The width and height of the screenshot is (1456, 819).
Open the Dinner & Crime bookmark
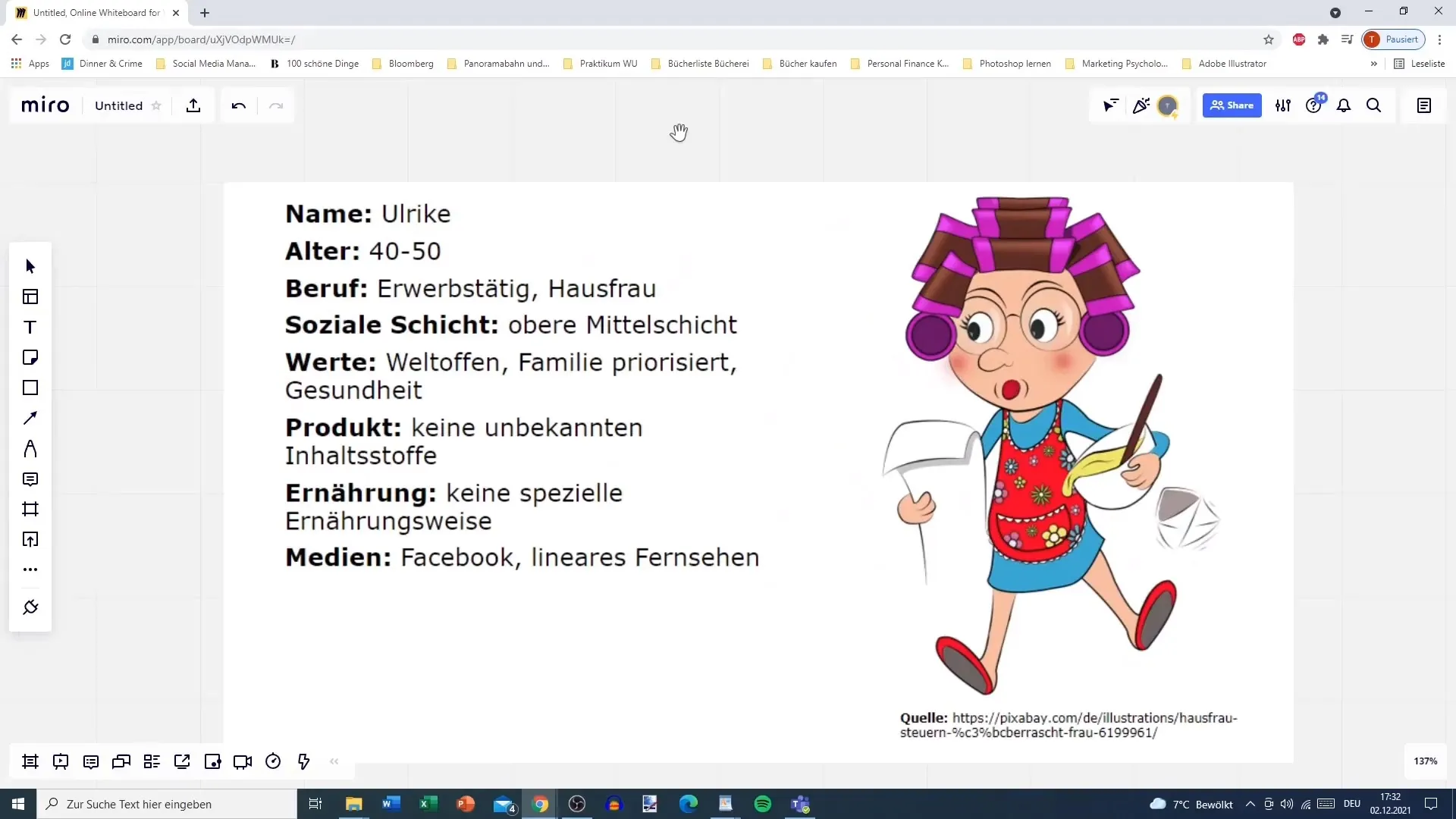tap(102, 64)
